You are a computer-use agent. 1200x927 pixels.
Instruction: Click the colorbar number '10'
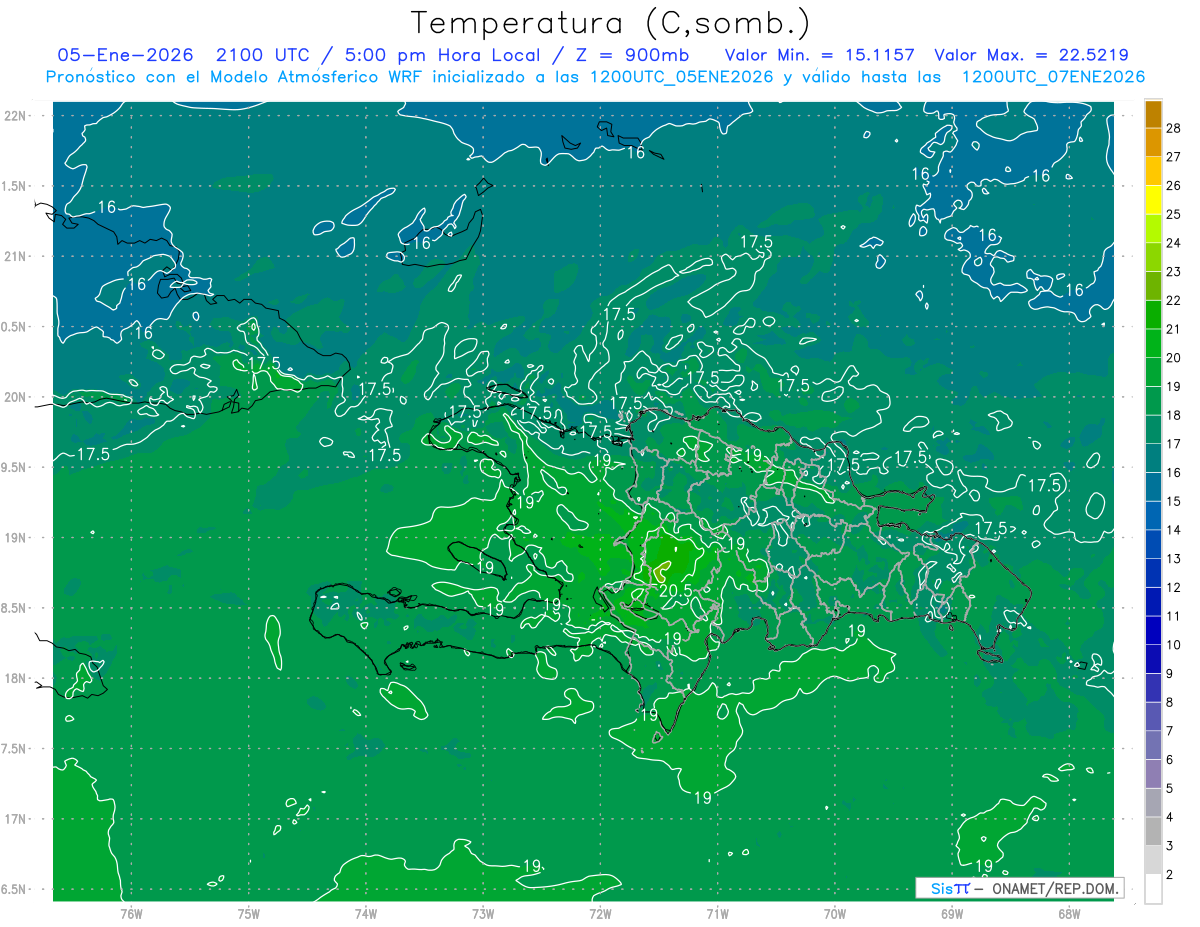tap(1174, 645)
